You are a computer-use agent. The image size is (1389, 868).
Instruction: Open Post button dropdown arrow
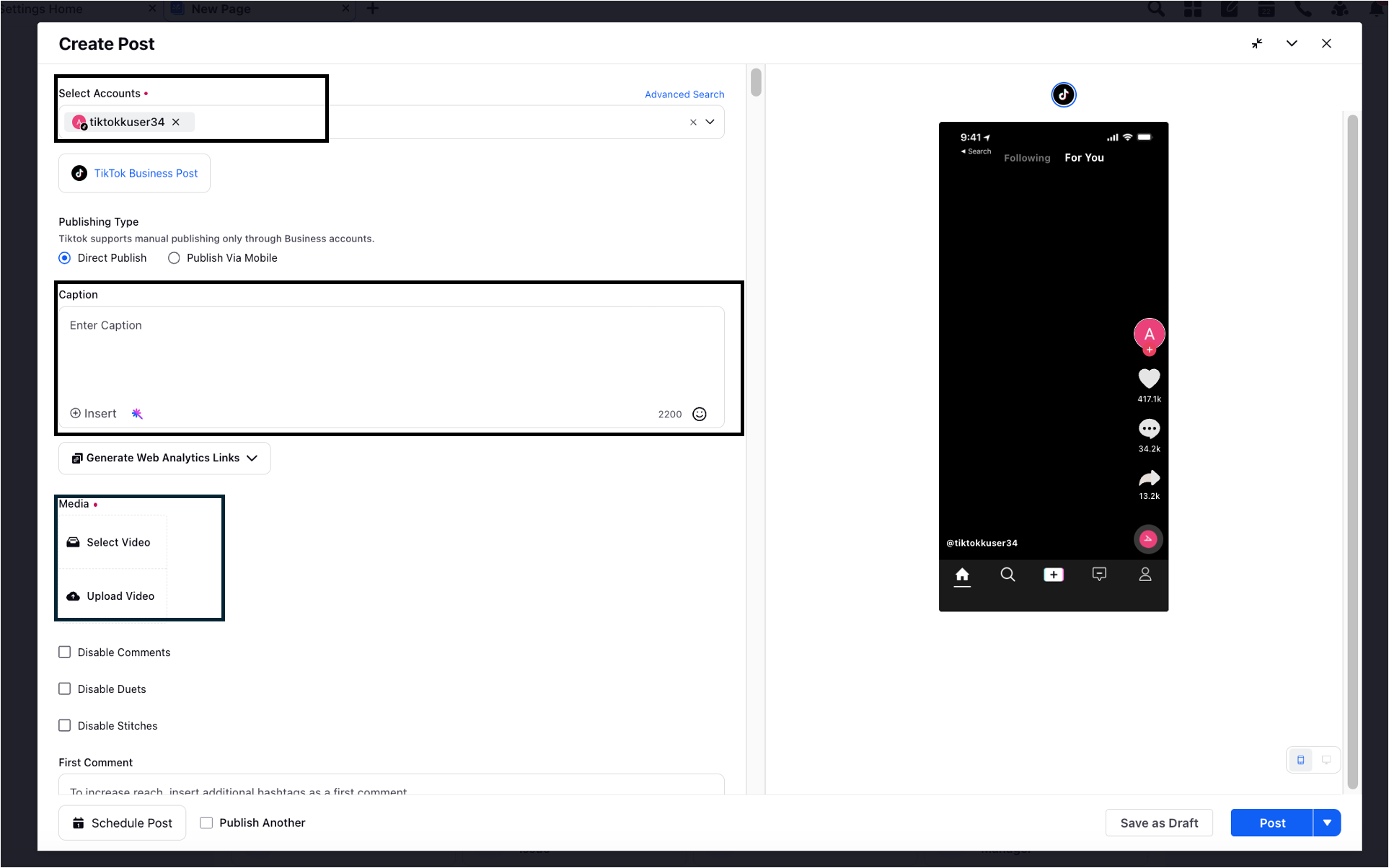(1327, 823)
